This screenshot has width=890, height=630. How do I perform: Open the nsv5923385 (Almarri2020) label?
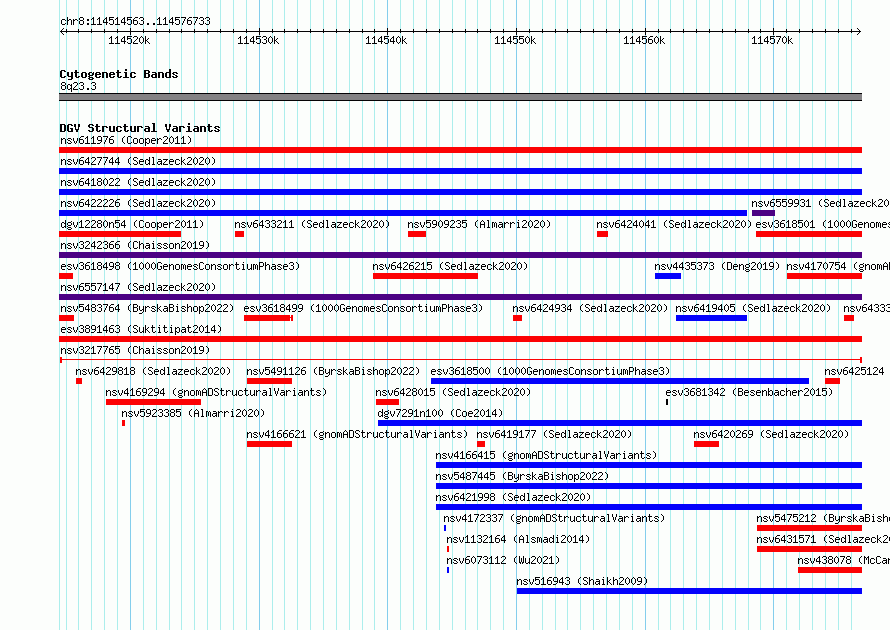(x=193, y=413)
